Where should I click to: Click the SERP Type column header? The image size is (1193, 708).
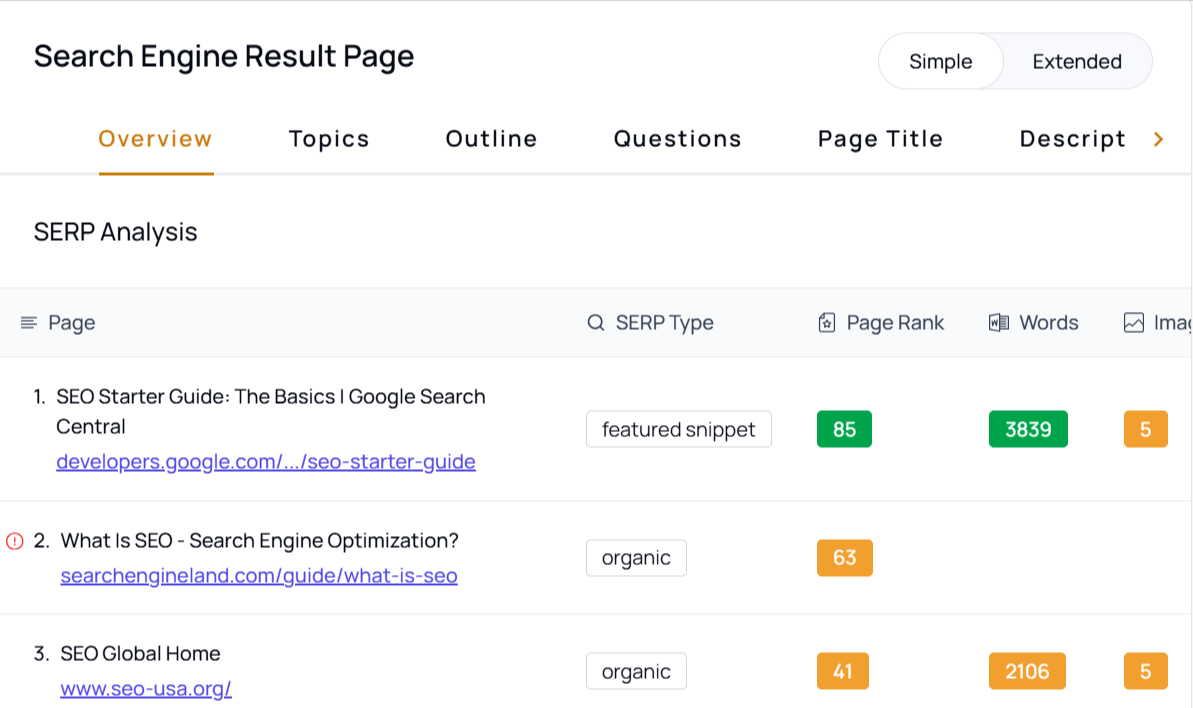(664, 322)
